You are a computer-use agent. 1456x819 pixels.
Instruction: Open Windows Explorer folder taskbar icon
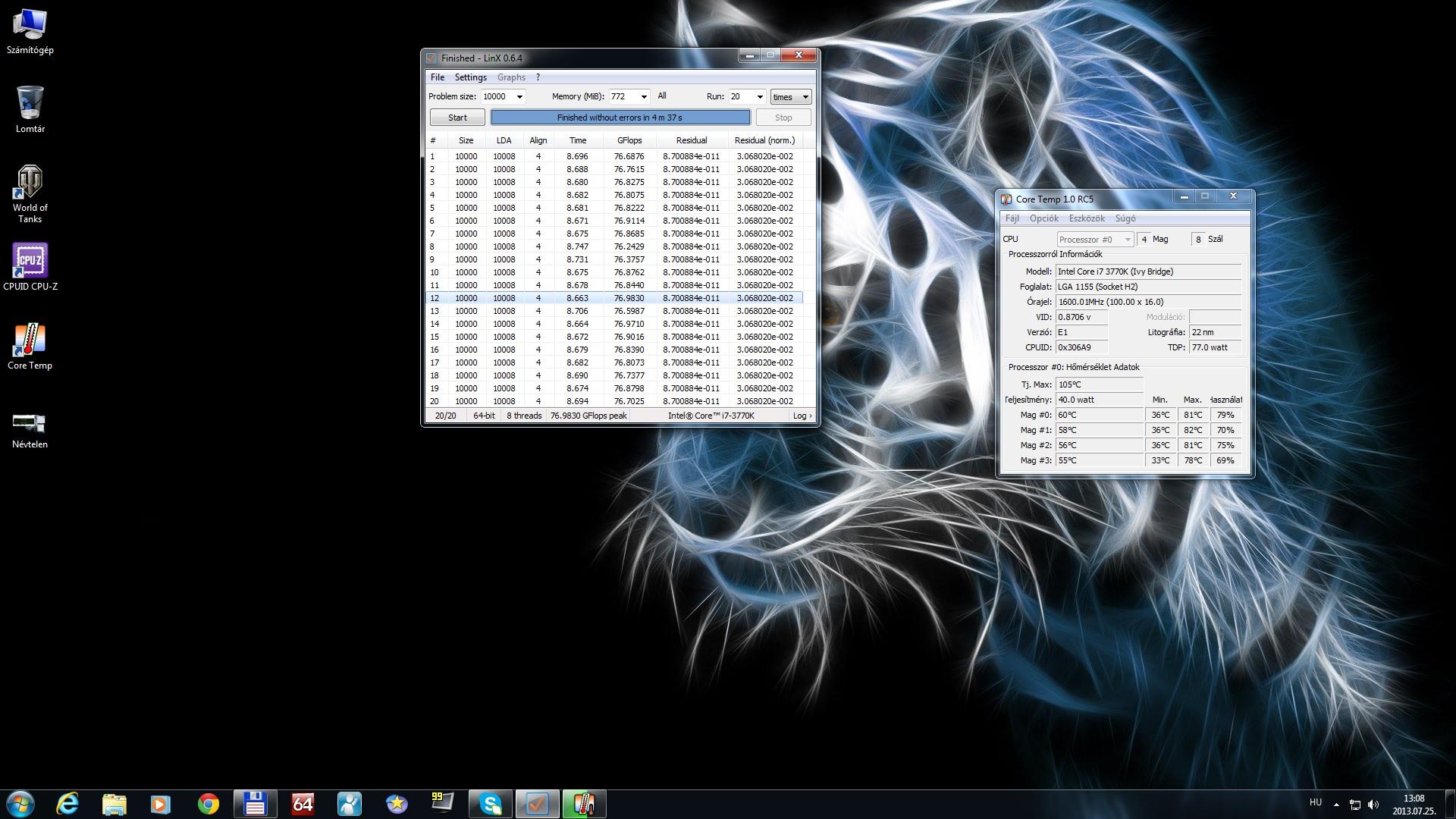(114, 804)
